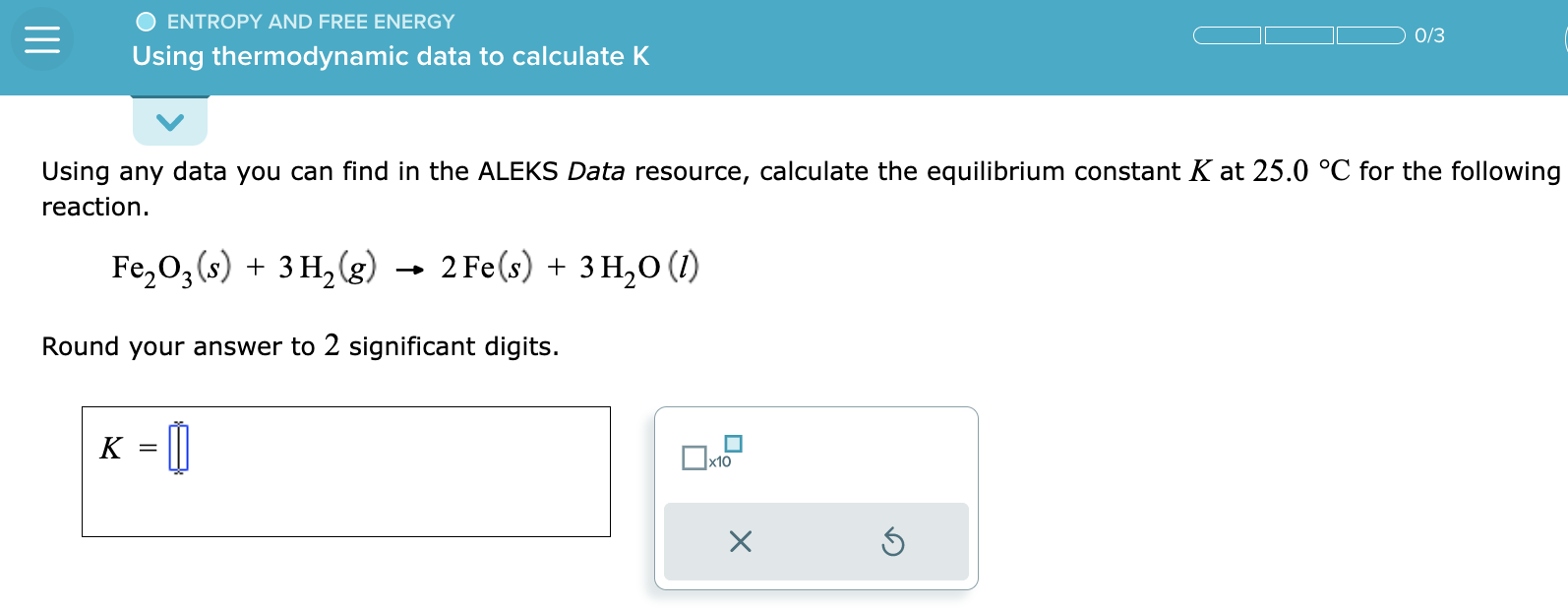Viewport: 1568px width, 610px height.
Task: Select the base box of the x10 template
Action: (x=694, y=457)
